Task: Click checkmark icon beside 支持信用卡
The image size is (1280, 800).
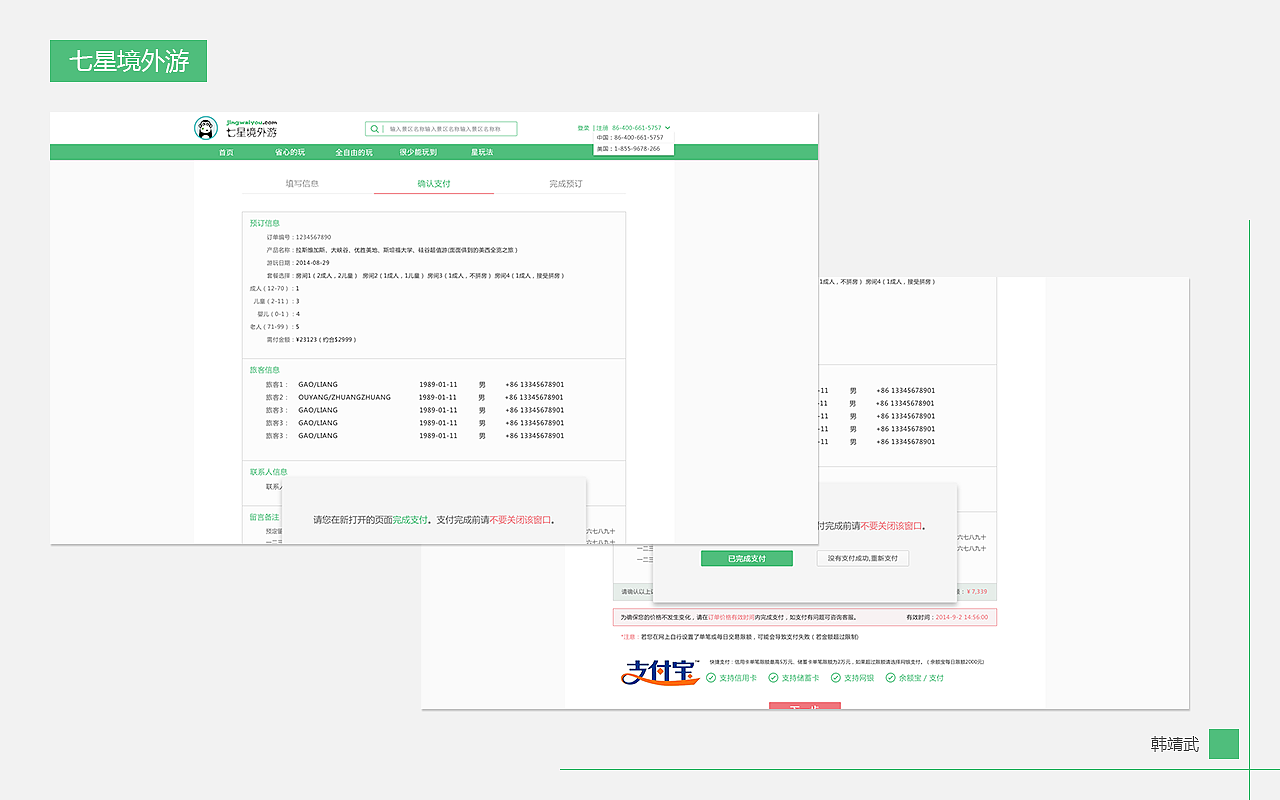Action: [711, 678]
